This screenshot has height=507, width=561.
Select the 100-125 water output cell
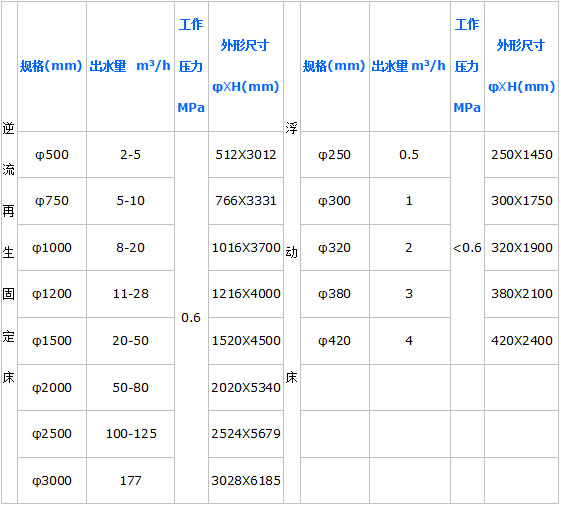coord(130,434)
